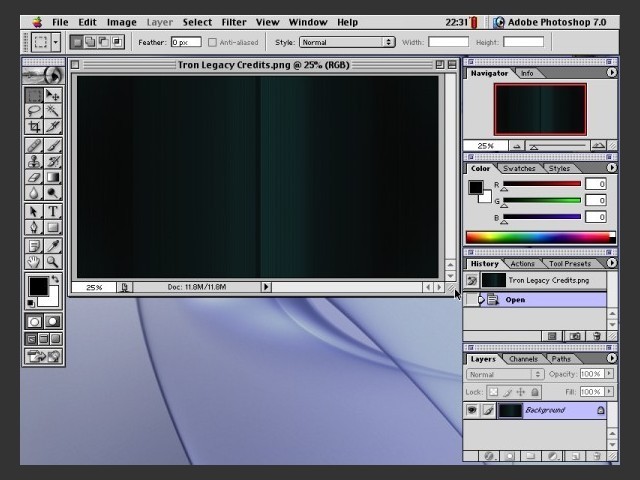This screenshot has height=480, width=640.
Task: Select the Pen tool
Action: 34,227
